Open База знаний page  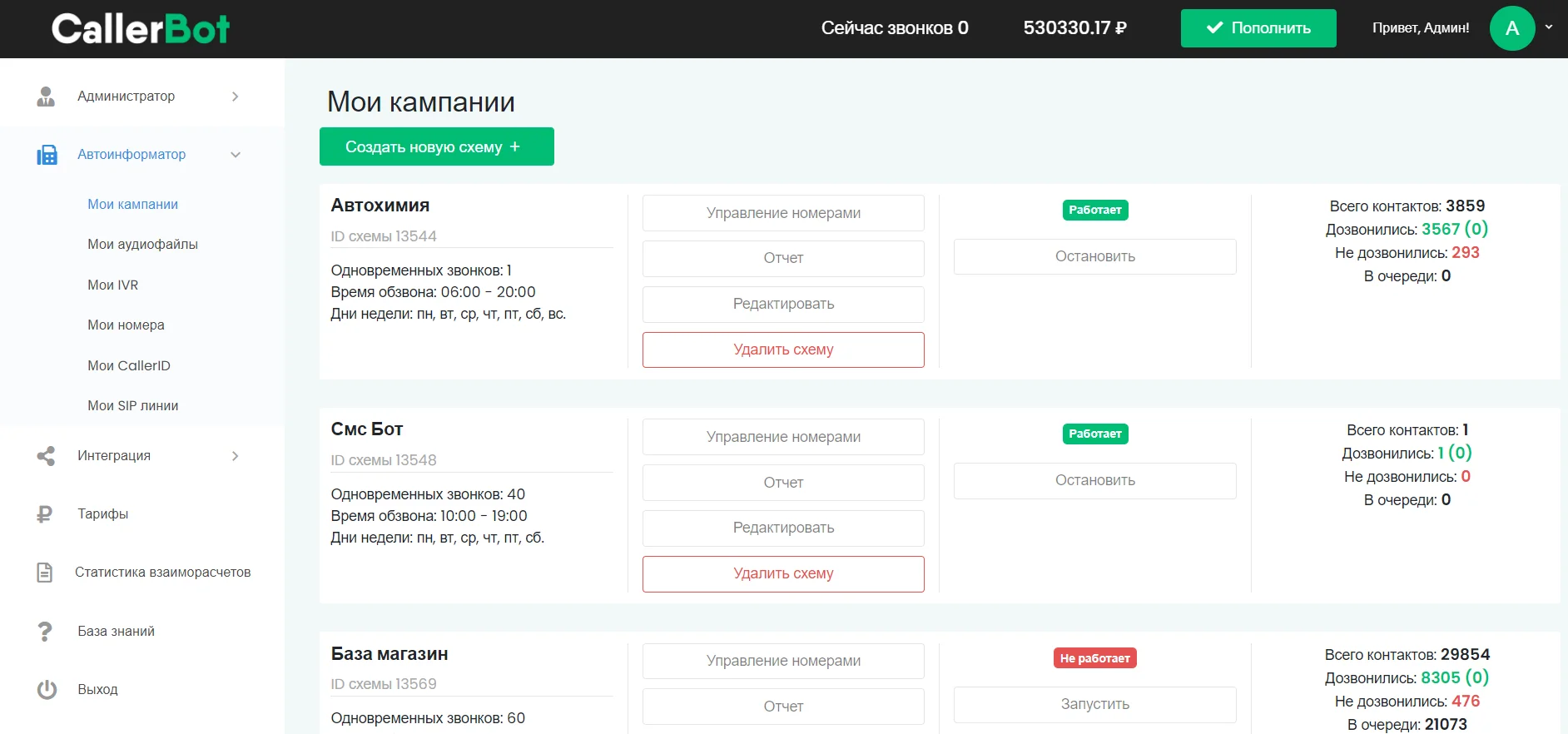tap(117, 632)
